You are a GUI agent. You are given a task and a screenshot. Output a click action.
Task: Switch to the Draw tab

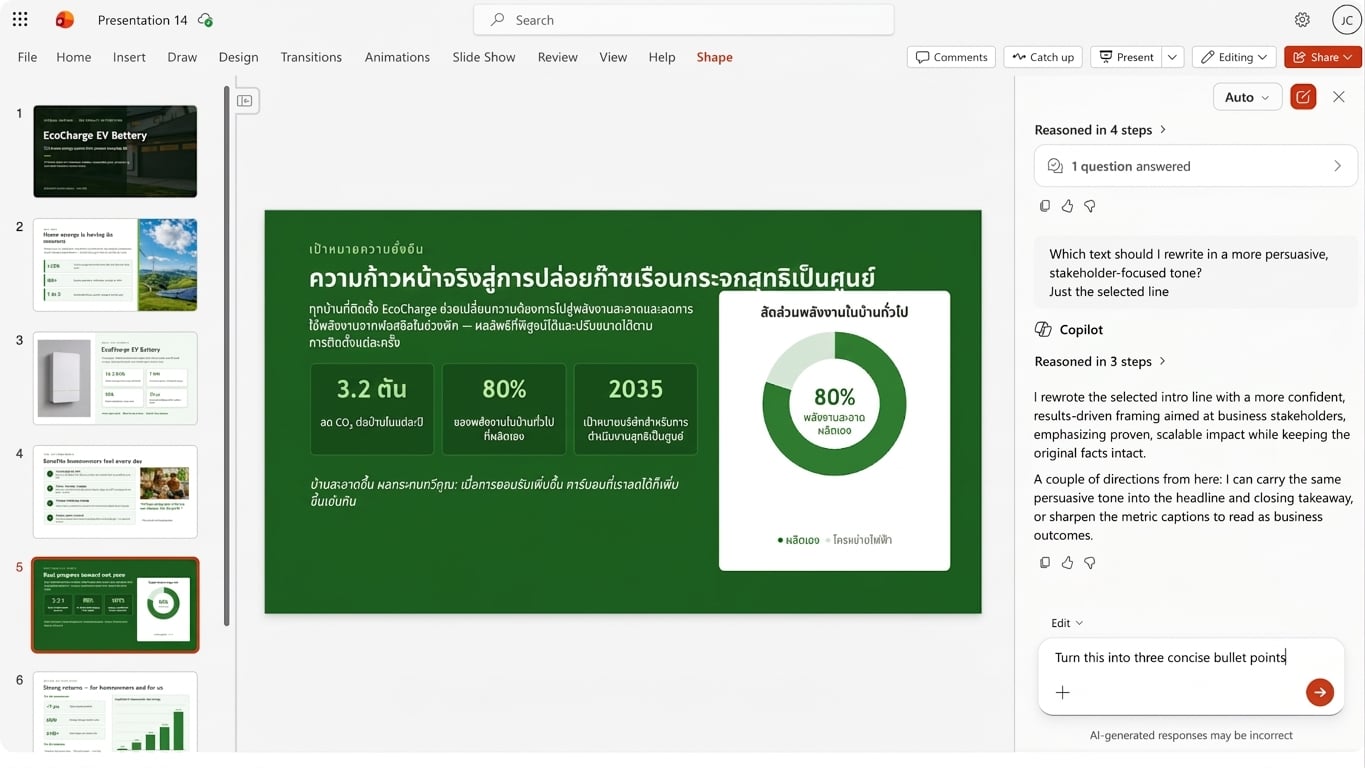click(x=182, y=57)
